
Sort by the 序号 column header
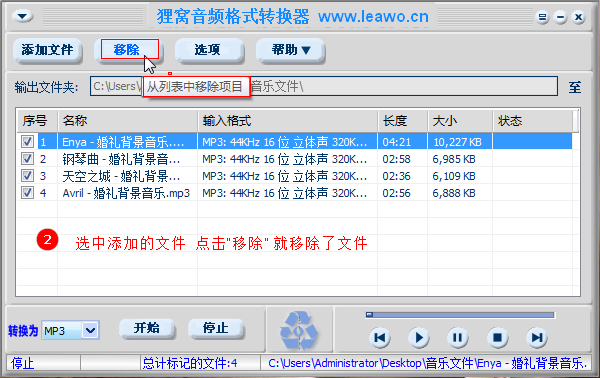[37, 121]
